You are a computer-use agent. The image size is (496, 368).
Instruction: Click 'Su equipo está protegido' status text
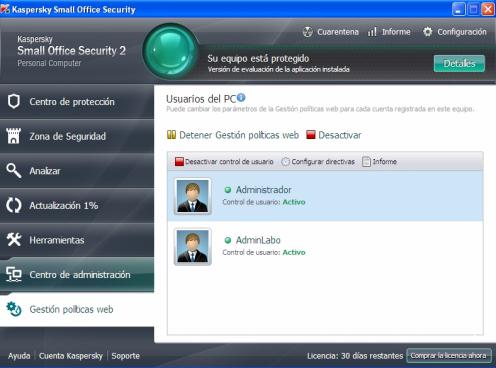click(258, 58)
